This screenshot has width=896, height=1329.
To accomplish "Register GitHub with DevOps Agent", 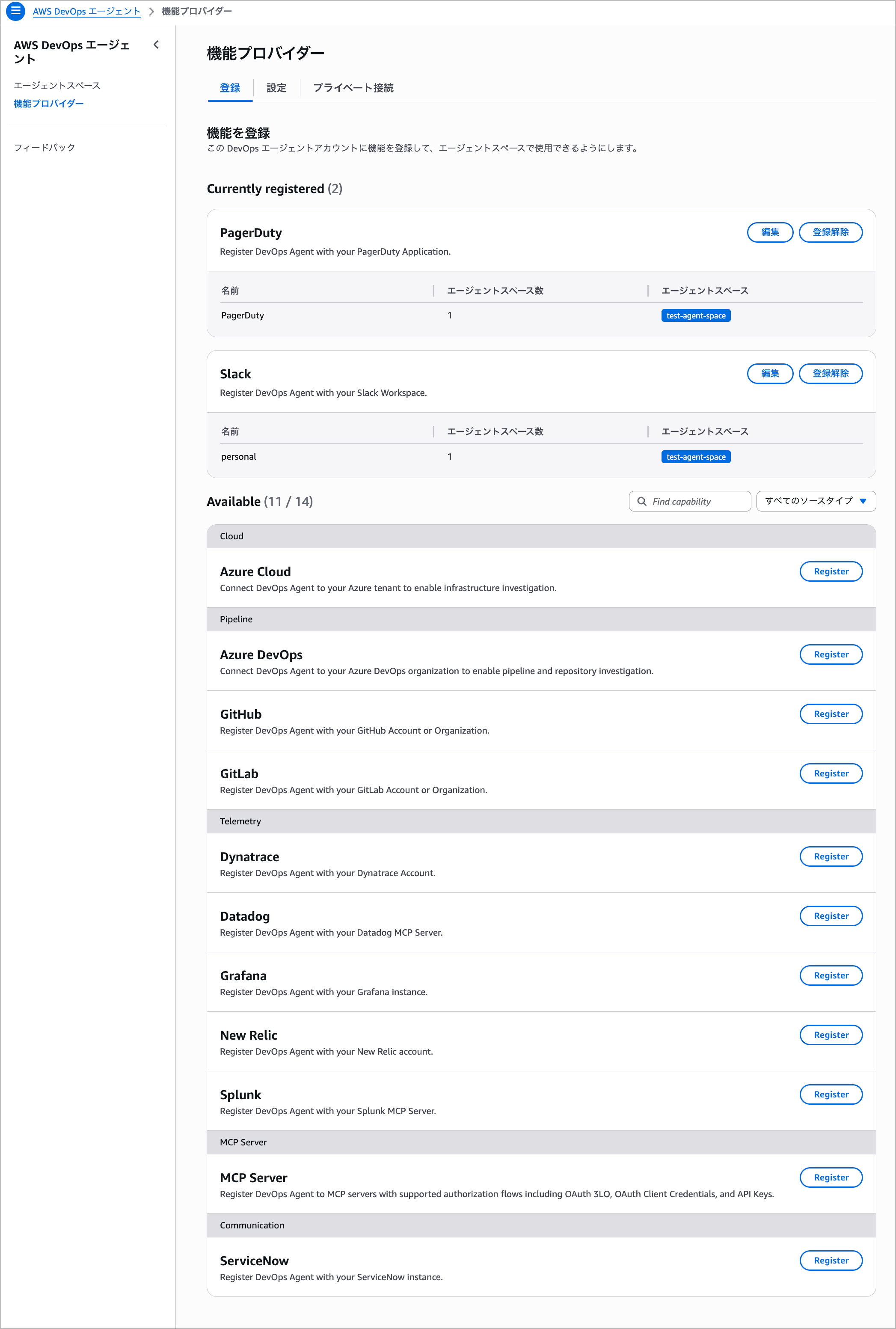I will pos(831,714).
